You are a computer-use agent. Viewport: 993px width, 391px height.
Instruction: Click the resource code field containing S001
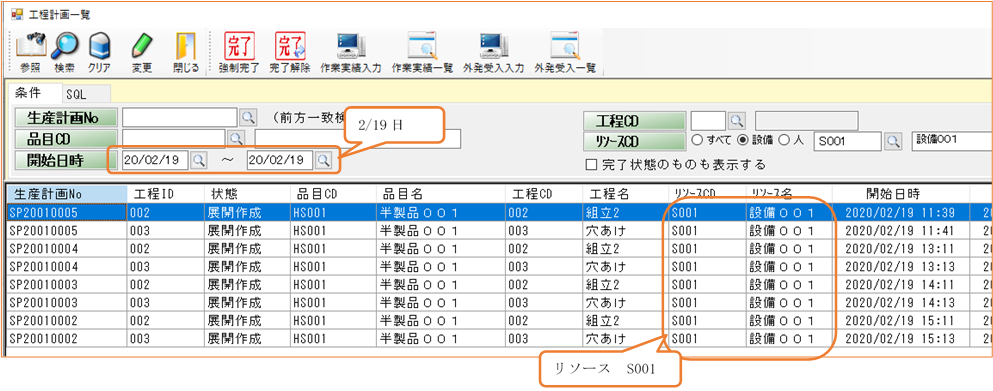tap(847, 141)
